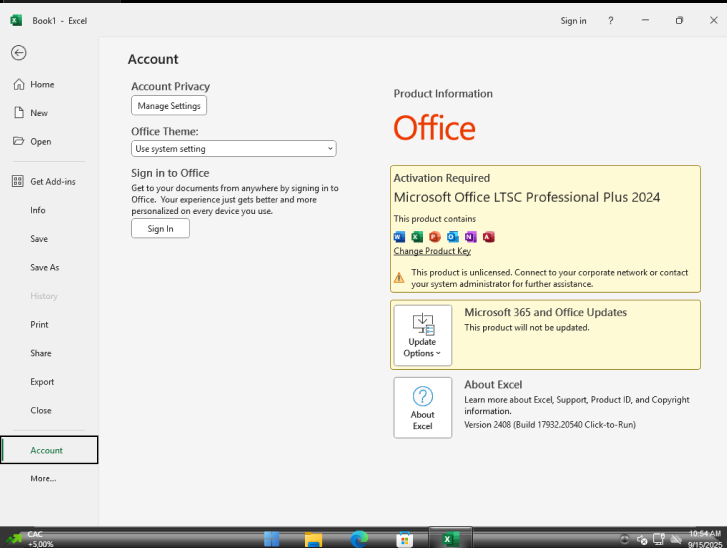This screenshot has height=548, width=727.
Task: Click the Sign In button under Sign in to Office
Action: pyautogui.click(x=160, y=229)
